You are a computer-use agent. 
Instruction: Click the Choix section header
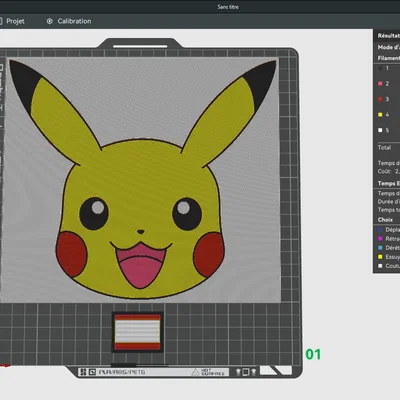click(385, 220)
